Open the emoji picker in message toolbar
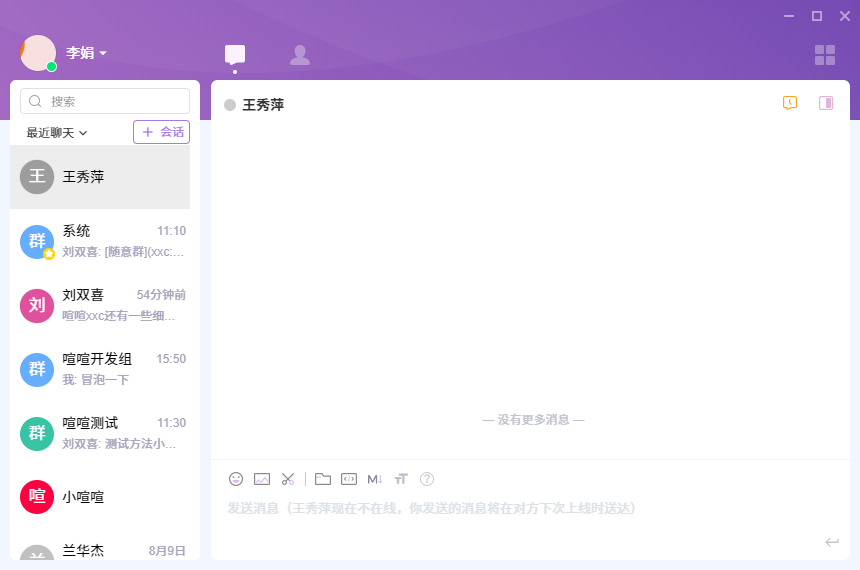 [x=236, y=479]
